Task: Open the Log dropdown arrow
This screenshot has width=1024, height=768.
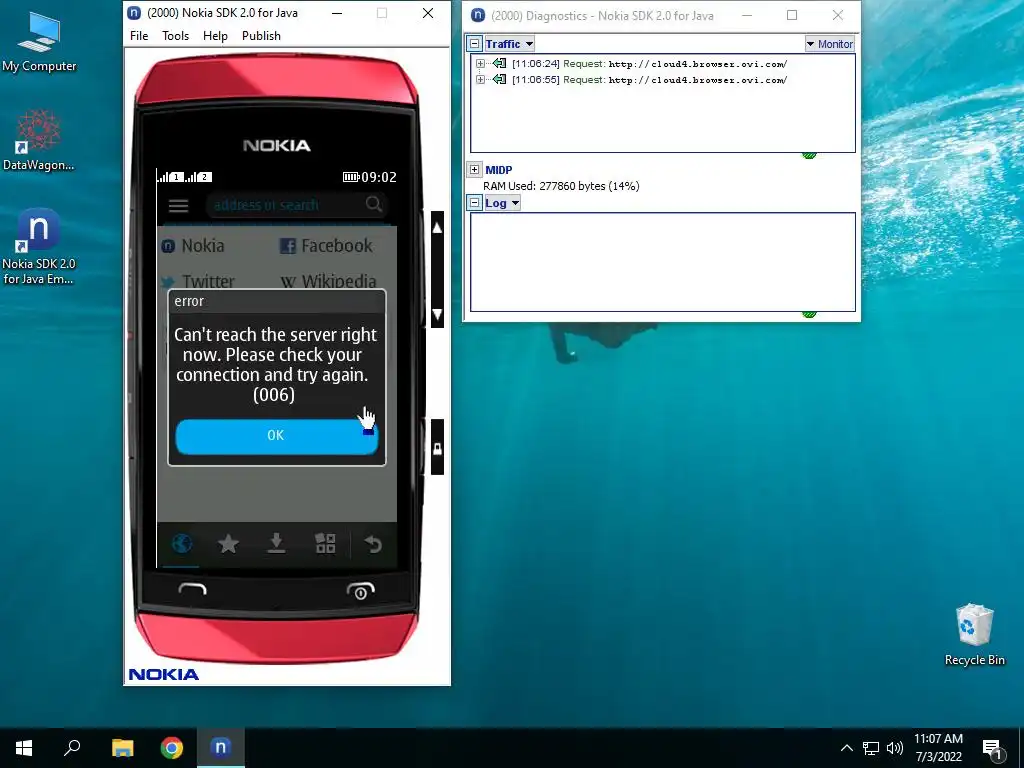Action: click(515, 203)
